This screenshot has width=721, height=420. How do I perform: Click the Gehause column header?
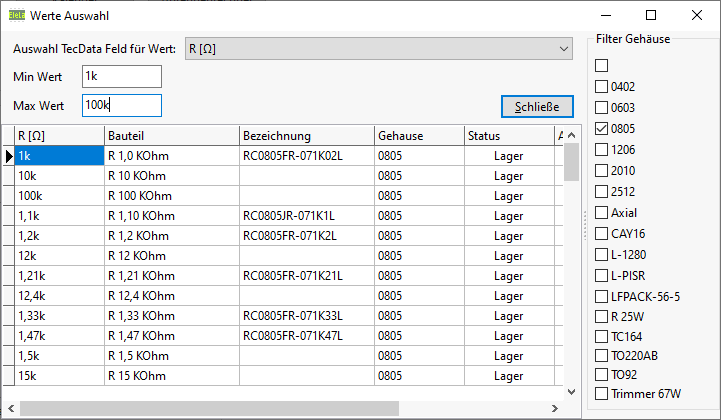417,136
